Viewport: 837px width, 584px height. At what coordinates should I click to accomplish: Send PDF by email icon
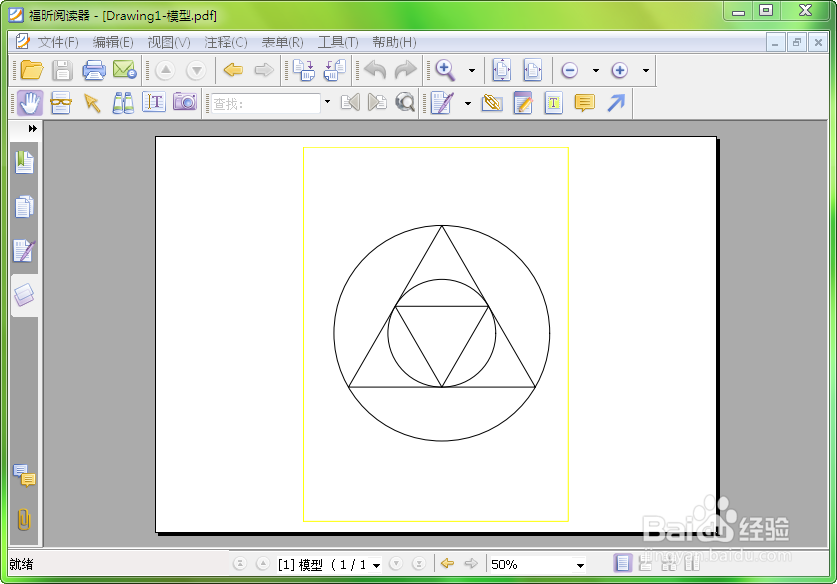[125, 70]
